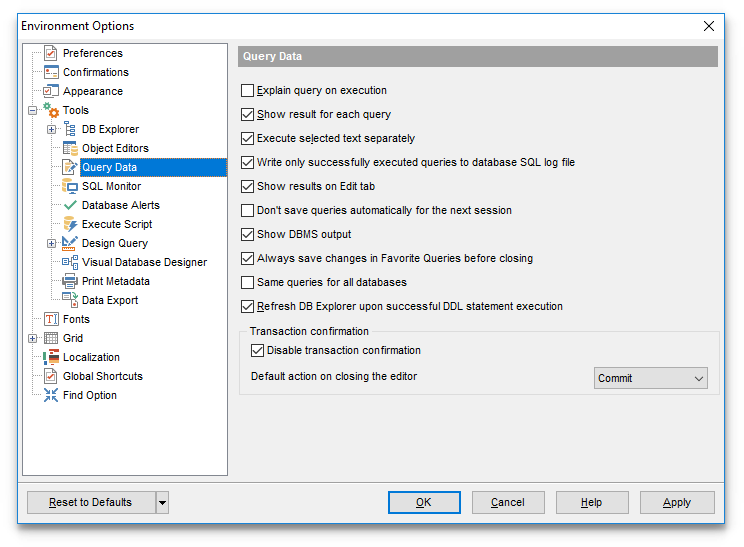
Task: Toggle Execute selected text separately
Action: [247, 138]
